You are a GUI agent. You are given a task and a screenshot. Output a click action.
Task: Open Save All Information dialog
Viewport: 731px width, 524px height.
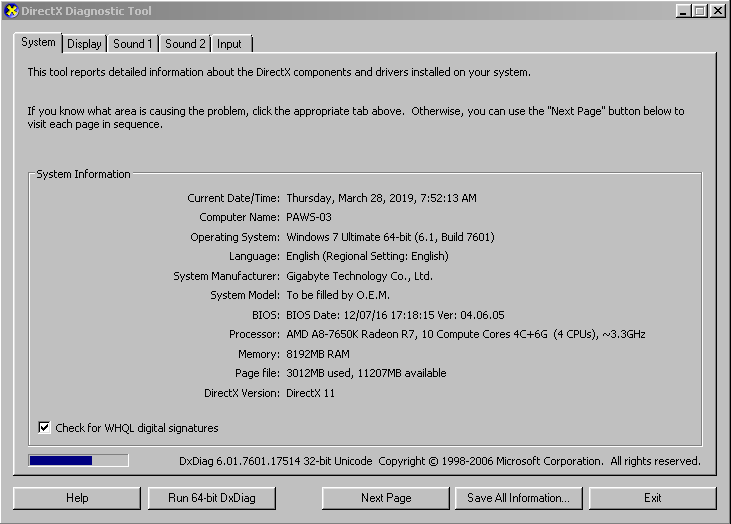click(518, 498)
